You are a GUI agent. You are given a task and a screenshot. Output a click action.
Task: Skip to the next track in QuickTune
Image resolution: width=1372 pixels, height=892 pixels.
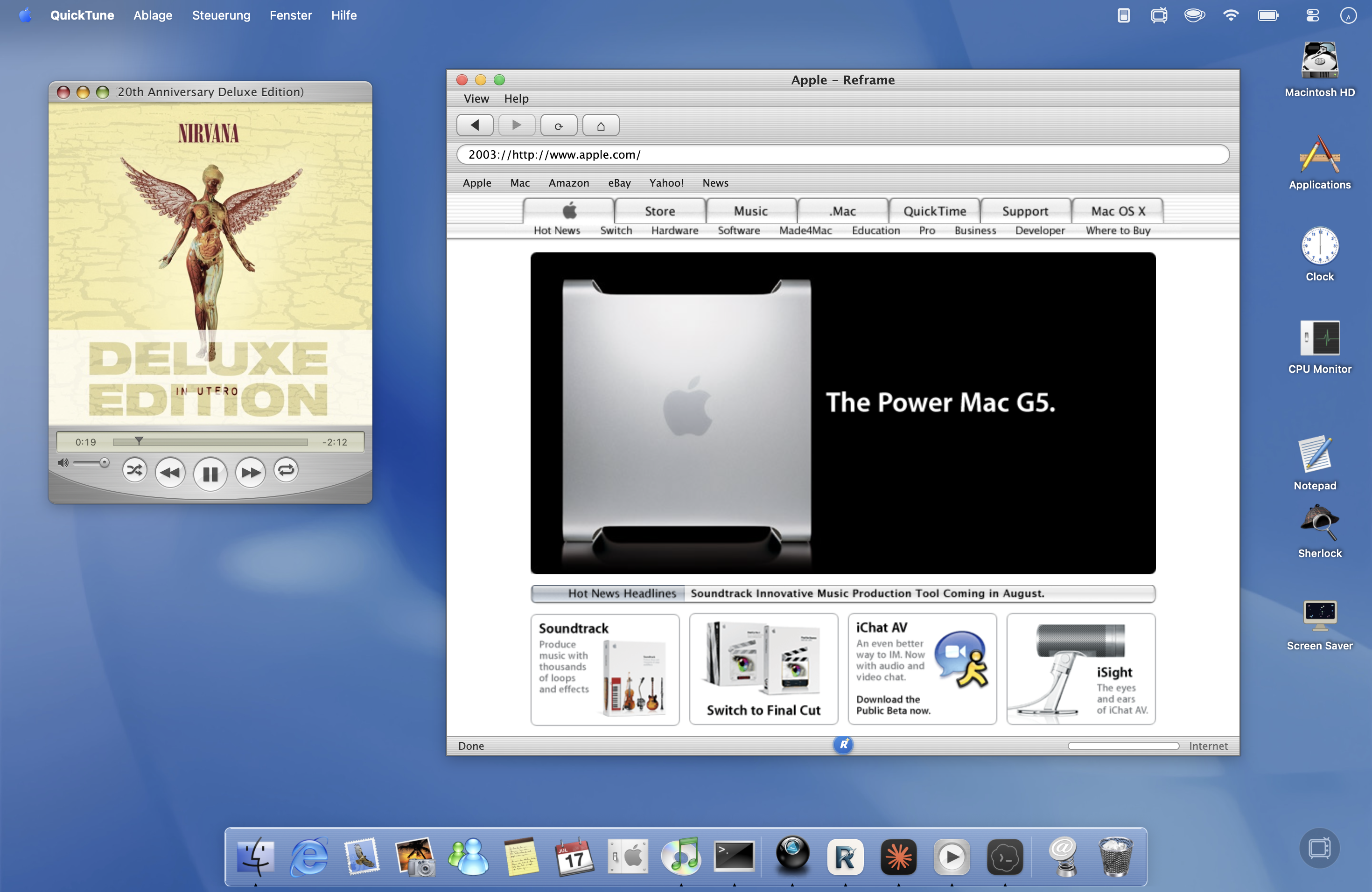point(250,473)
